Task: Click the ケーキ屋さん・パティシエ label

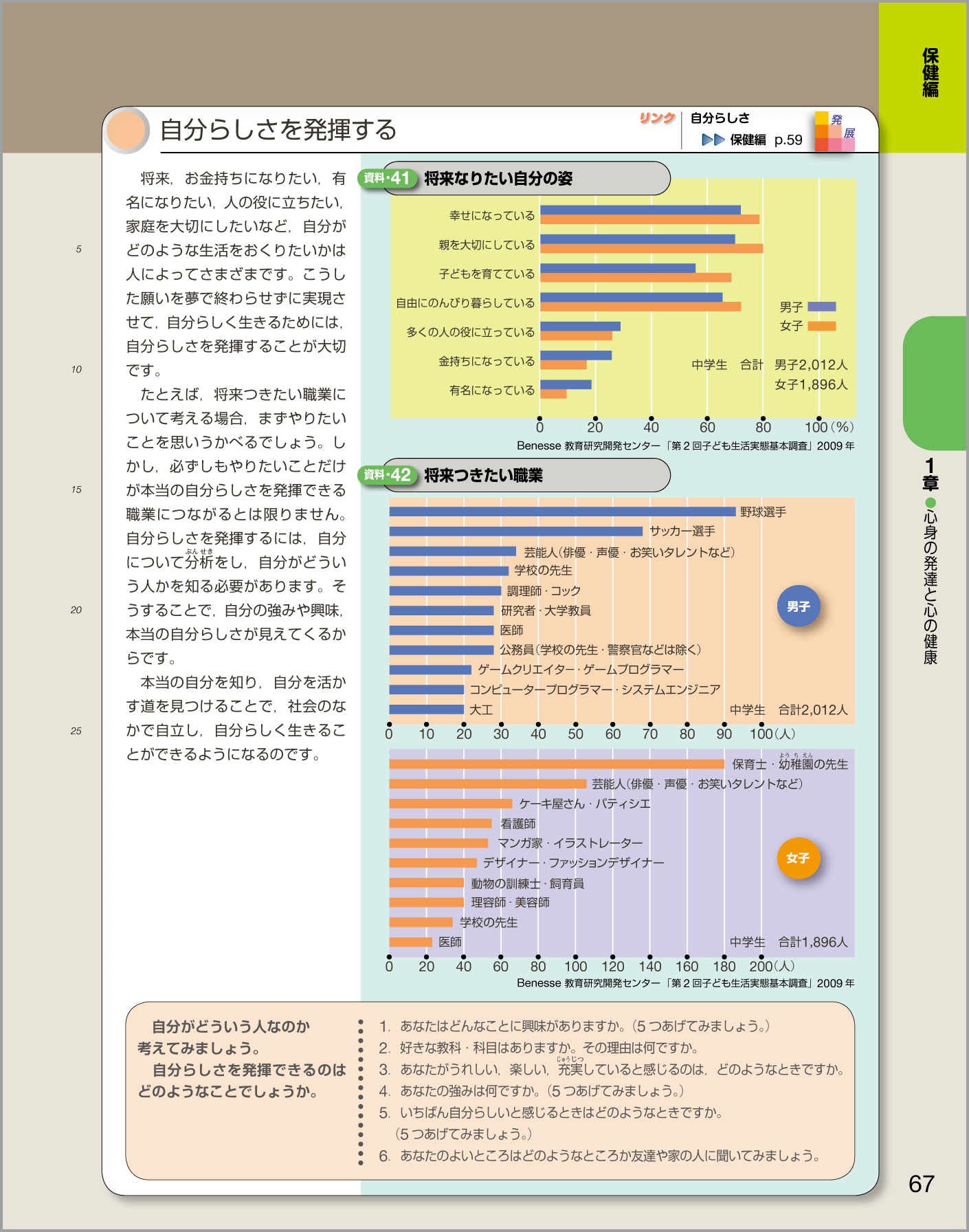Action: (584, 804)
